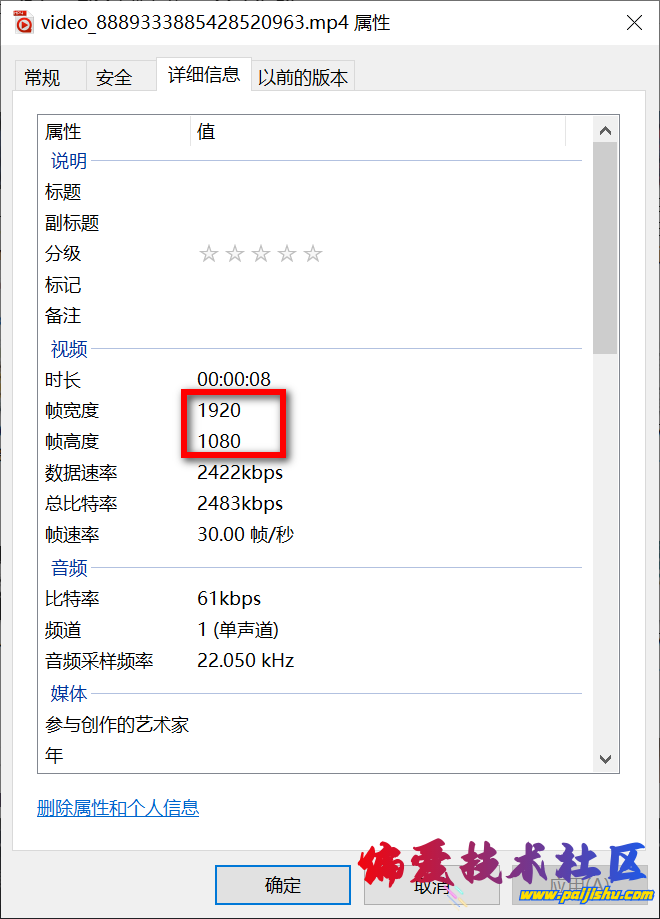
Task: Set rating to five stars
Action: click(313, 254)
